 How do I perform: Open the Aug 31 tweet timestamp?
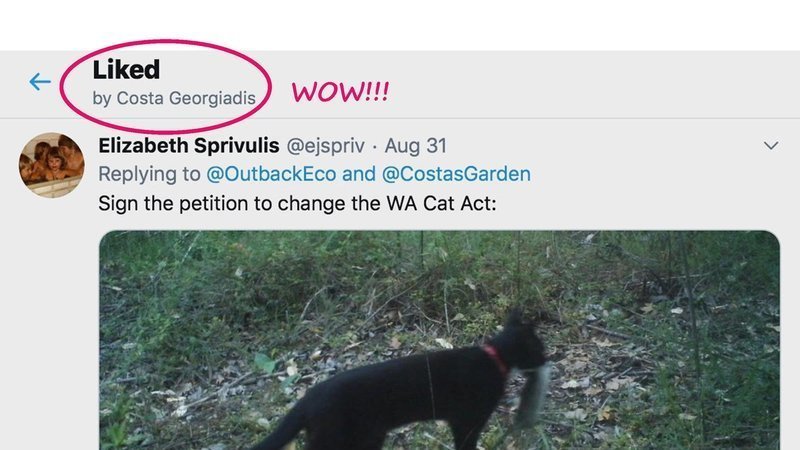[415, 146]
